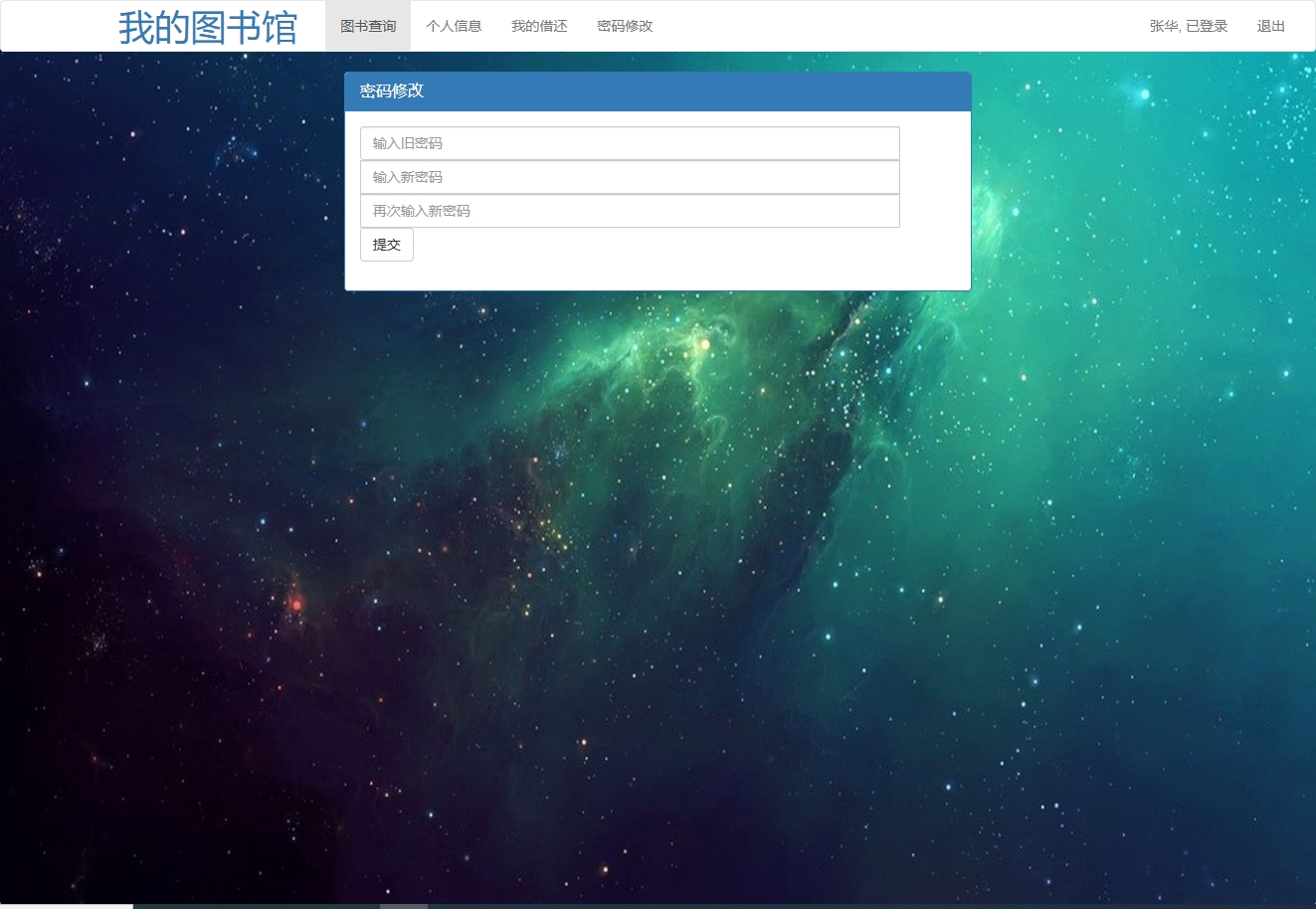Click 退出 to log out
Viewport: 1316px width, 909px height.
coord(1270,26)
